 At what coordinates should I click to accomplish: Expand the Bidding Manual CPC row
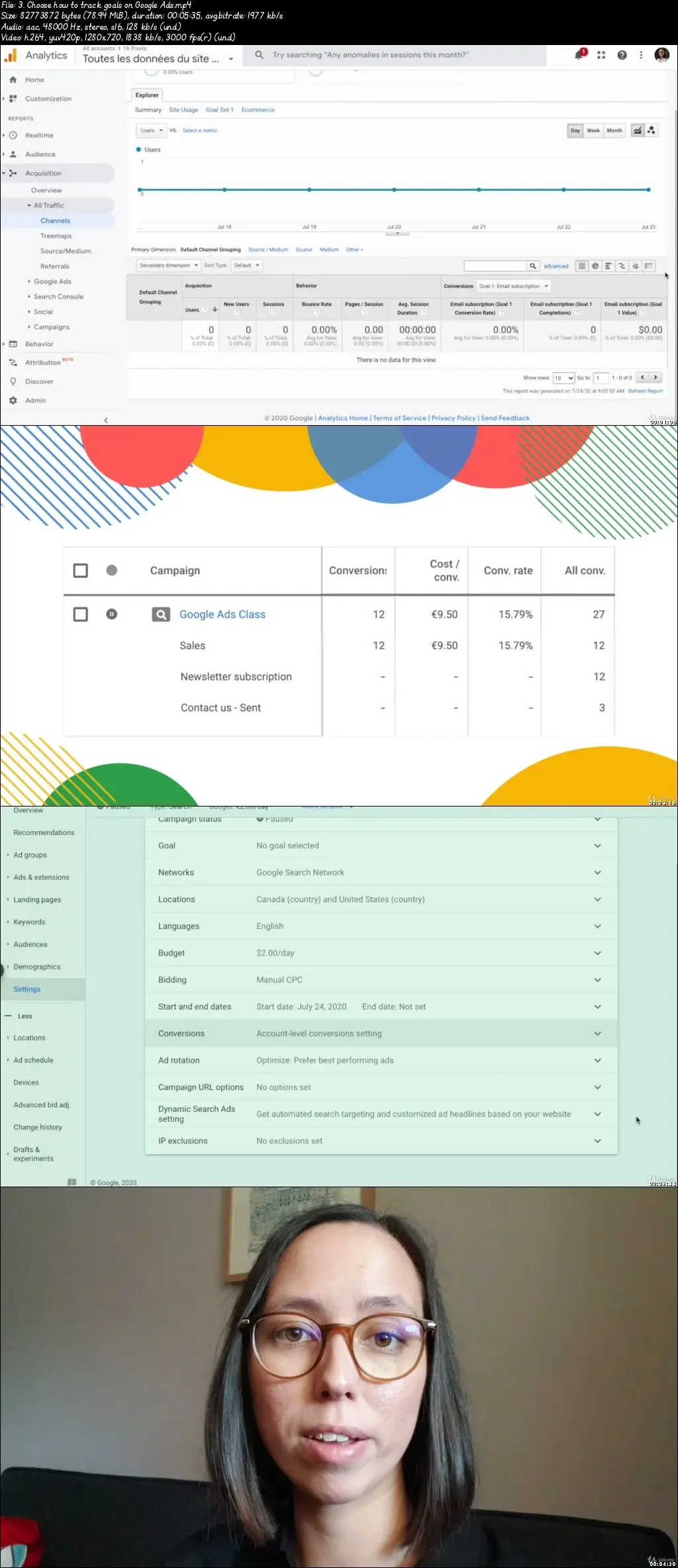[381, 980]
